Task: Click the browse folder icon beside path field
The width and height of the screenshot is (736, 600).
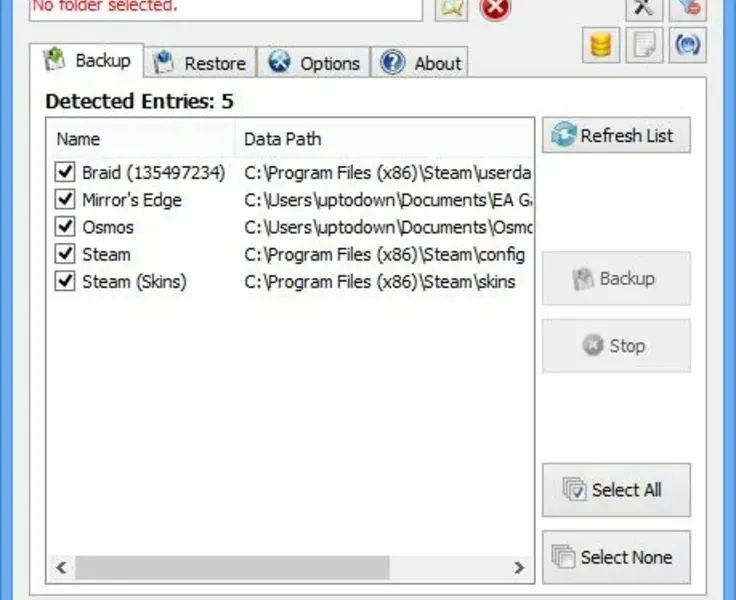Action: [x=452, y=8]
